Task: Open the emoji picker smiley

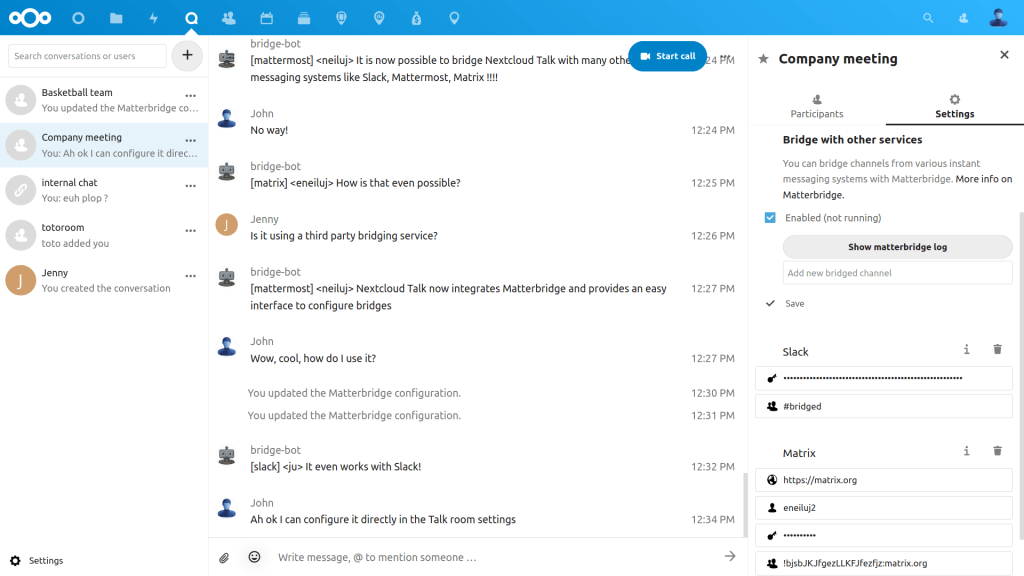Action: coord(254,557)
